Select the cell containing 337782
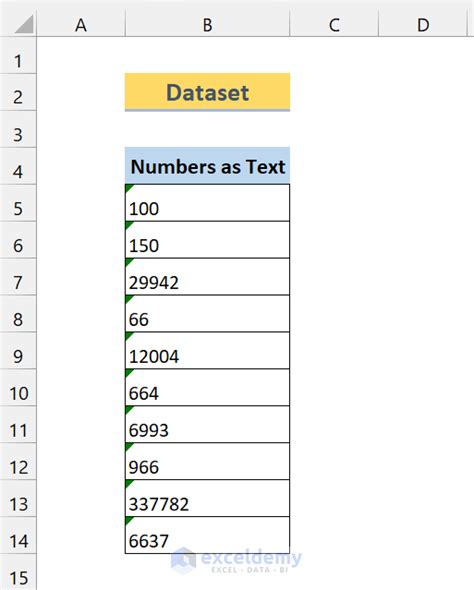The width and height of the screenshot is (474, 590). [x=207, y=498]
